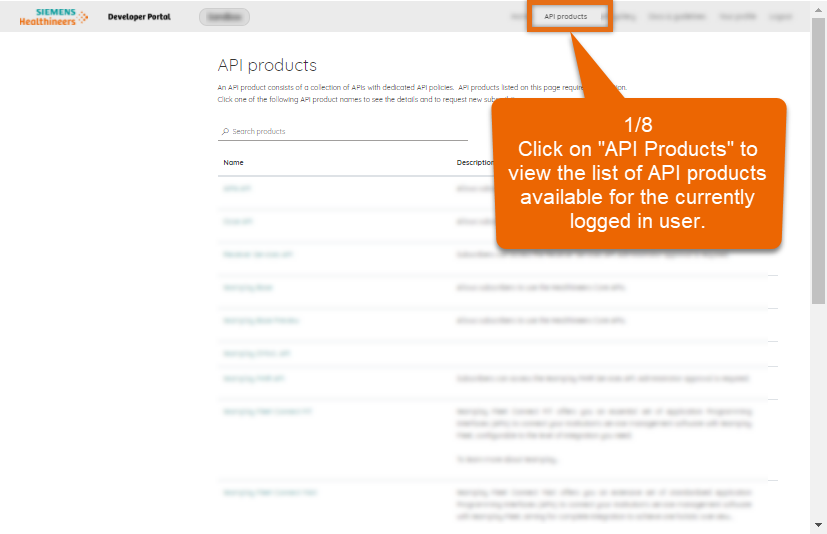The image size is (827, 534).
Task: Open Your profile in the top navigation
Action: pos(740,17)
